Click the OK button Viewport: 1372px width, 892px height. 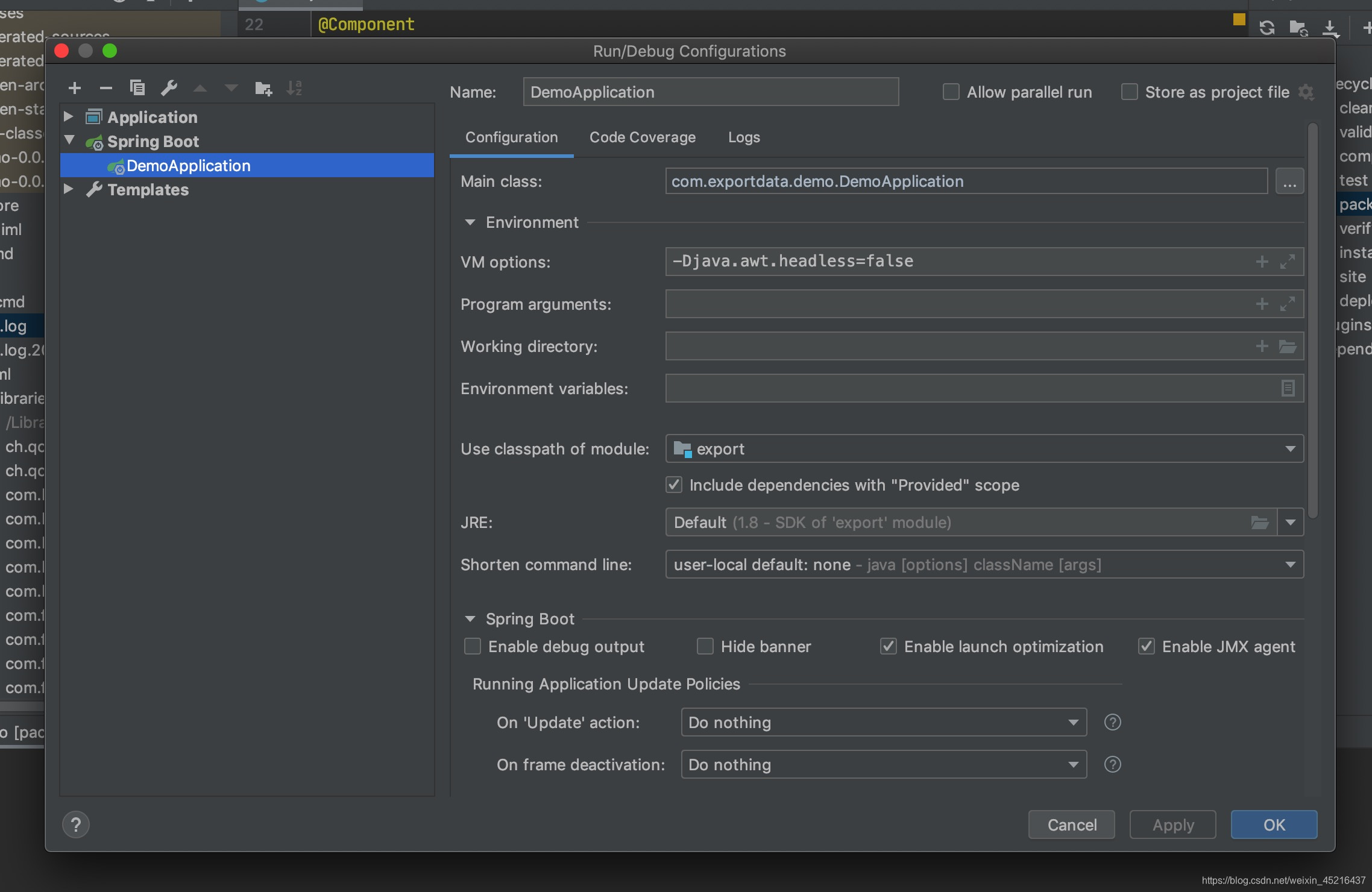1274,824
